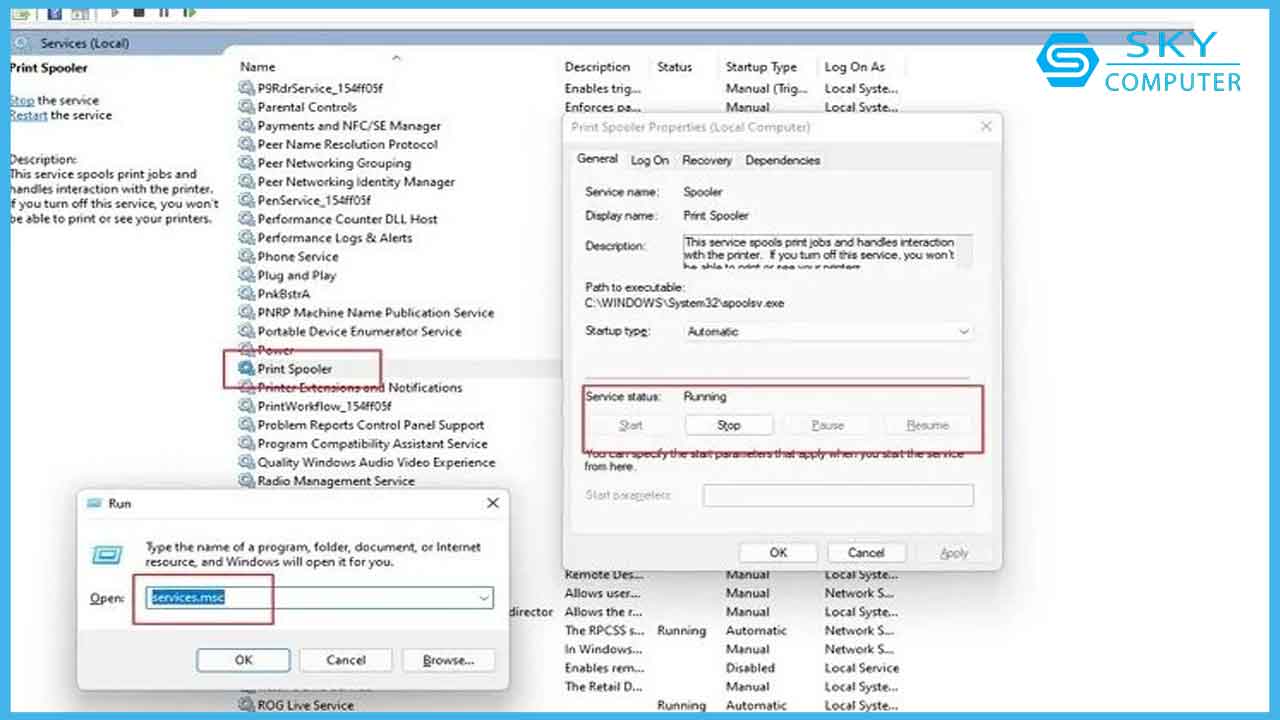Click the gear icon beside ROG Live Service
The image size is (1280, 720).
click(247, 705)
